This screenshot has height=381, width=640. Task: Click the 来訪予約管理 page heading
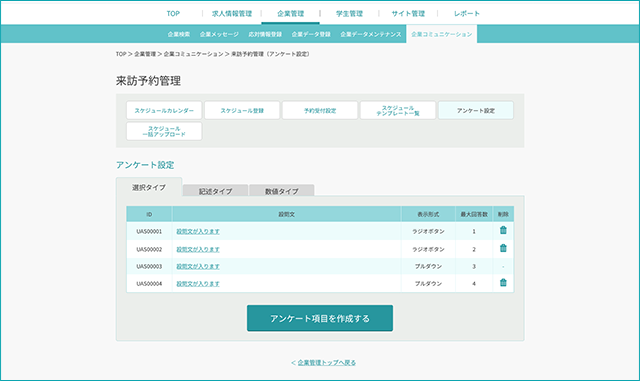(x=149, y=81)
